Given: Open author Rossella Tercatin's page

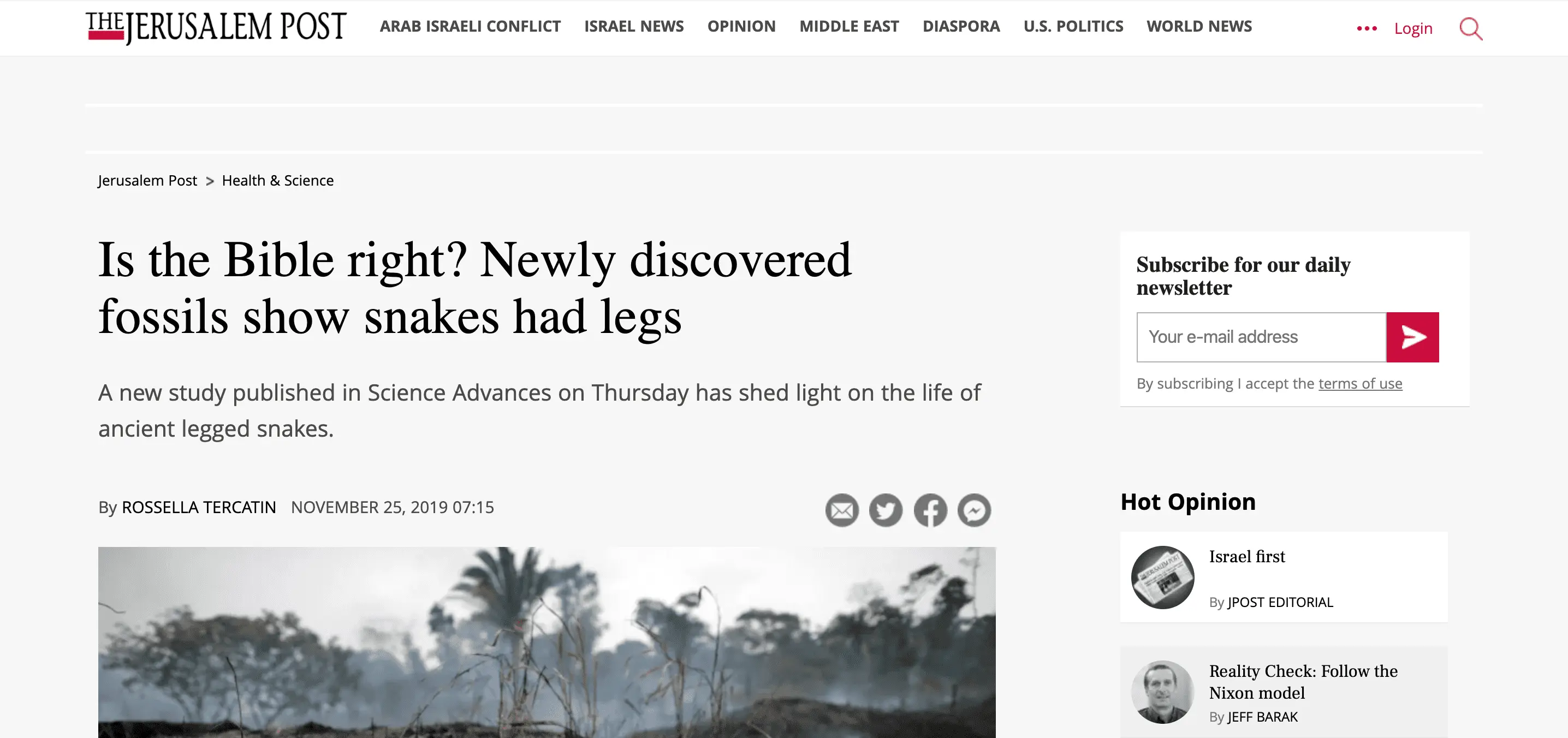Looking at the screenshot, I should point(198,508).
